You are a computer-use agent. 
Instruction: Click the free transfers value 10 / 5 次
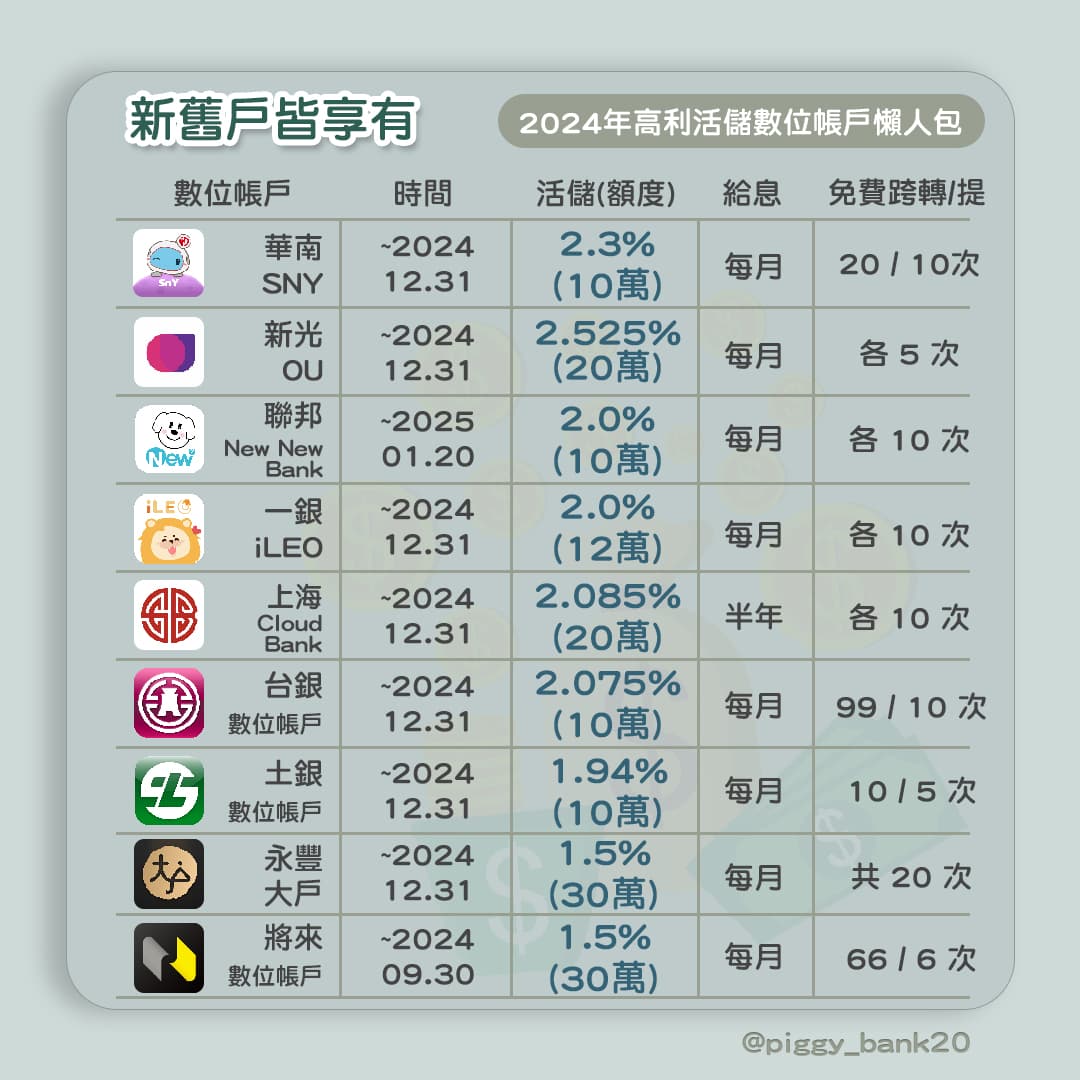pyautogui.click(x=912, y=791)
